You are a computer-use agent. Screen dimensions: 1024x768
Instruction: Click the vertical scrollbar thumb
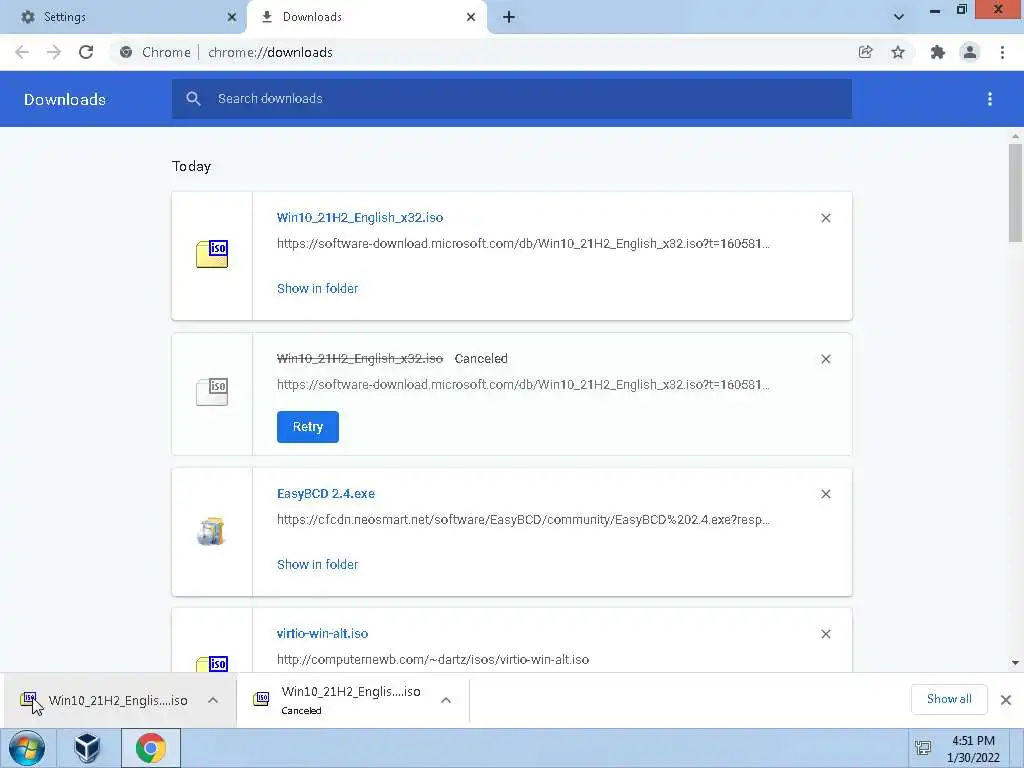click(x=1015, y=193)
